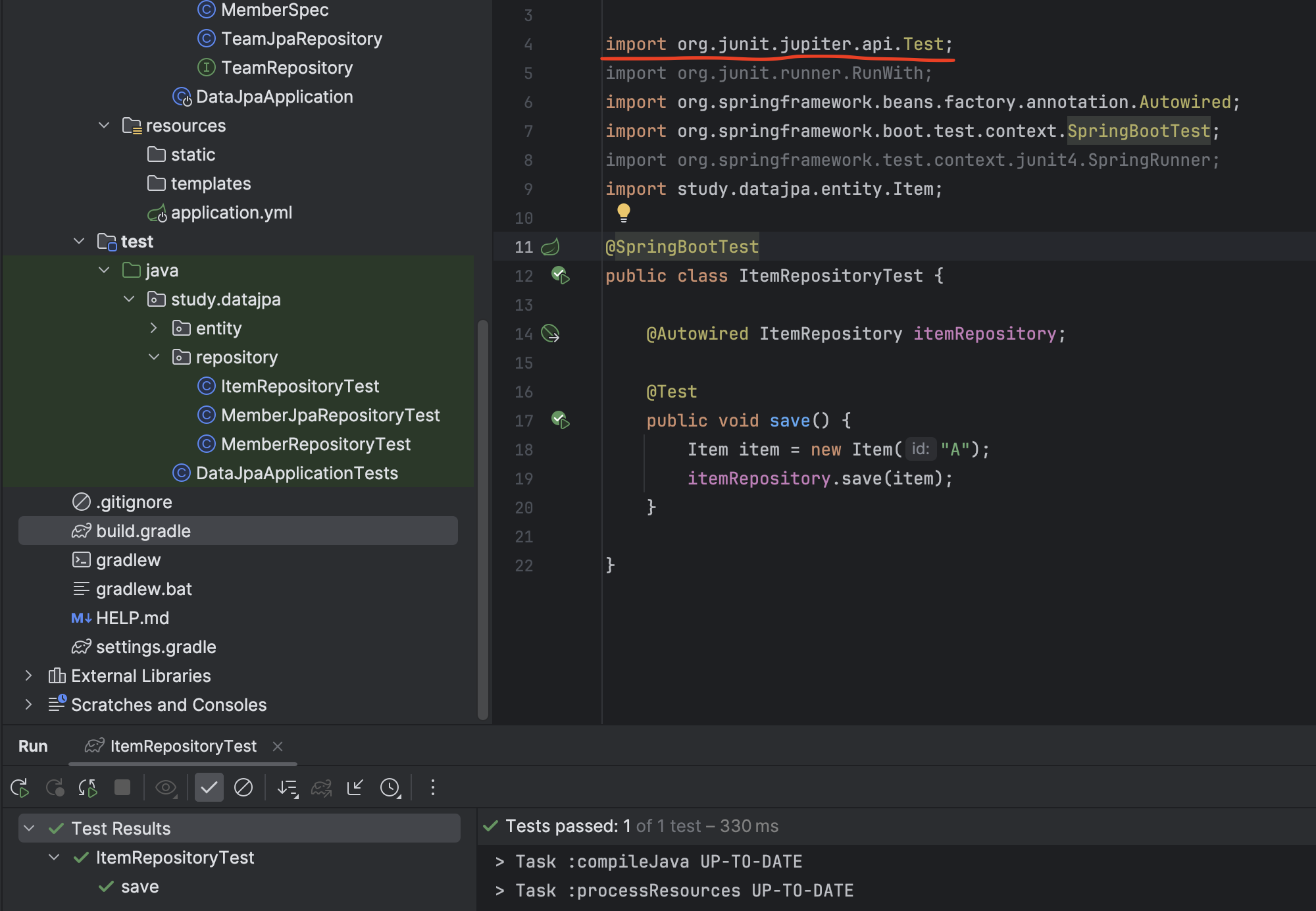This screenshot has width=1316, height=911.
Task: Click line number 11 in gutter
Action: click(x=524, y=247)
